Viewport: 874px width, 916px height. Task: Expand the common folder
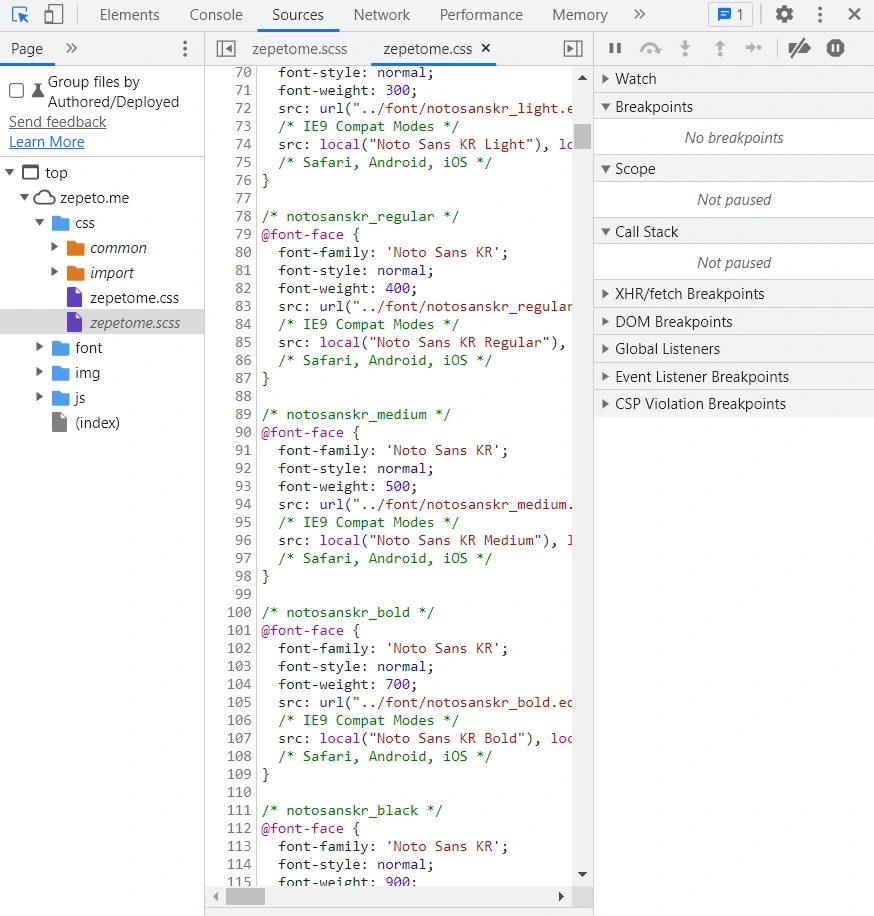[54, 247]
